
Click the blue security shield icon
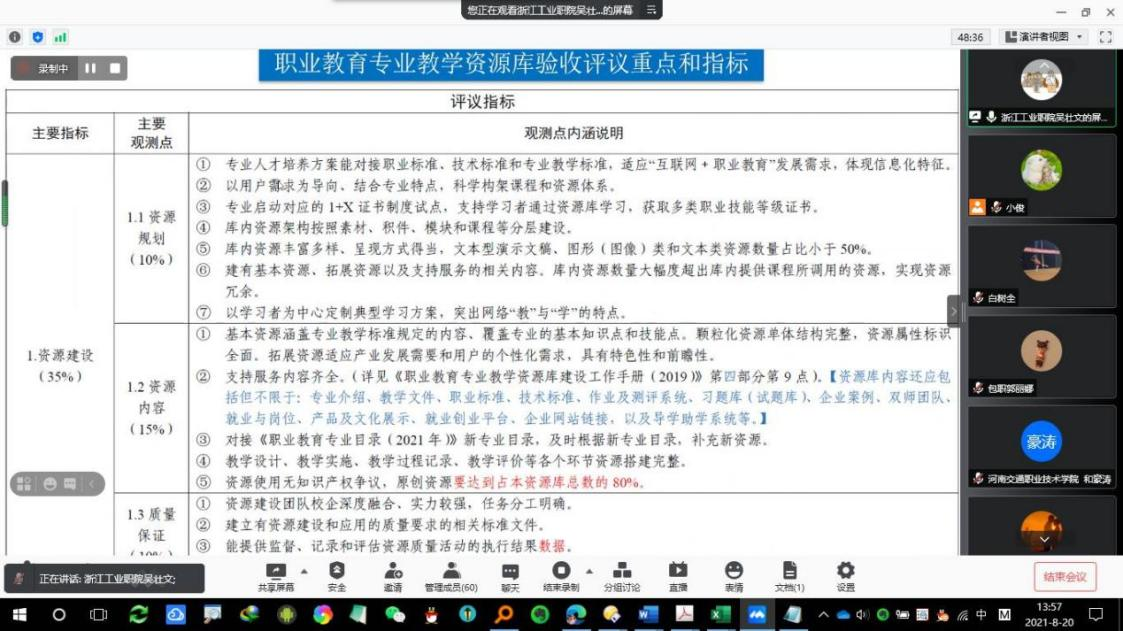(38, 37)
